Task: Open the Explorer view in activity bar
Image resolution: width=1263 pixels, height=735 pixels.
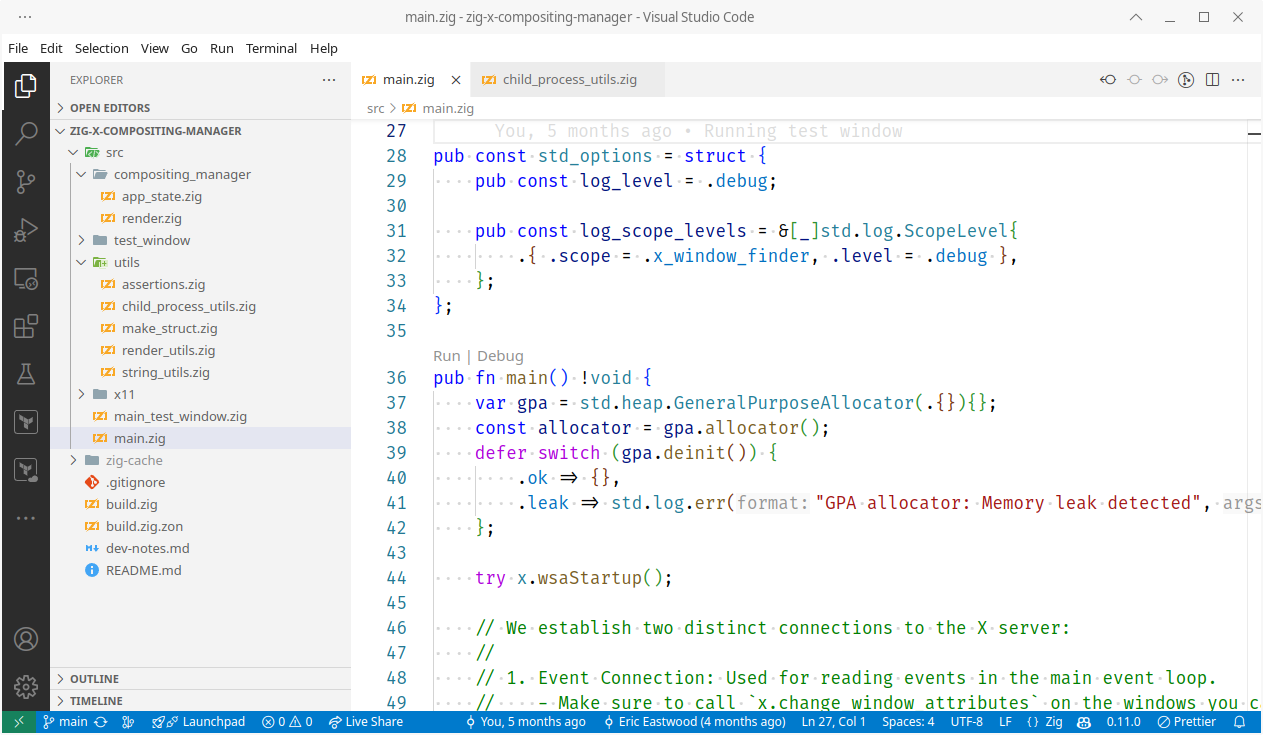Action: pos(26,87)
